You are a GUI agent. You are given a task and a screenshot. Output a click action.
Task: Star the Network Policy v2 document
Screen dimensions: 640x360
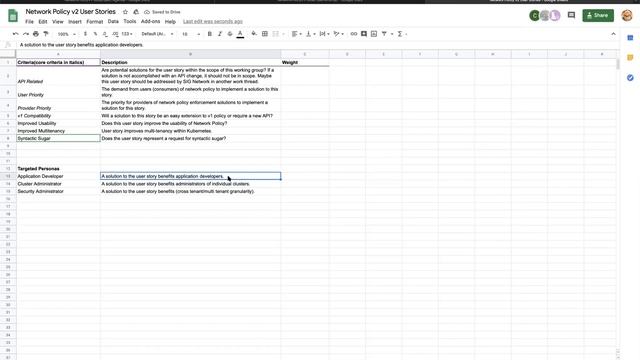[x=125, y=12]
